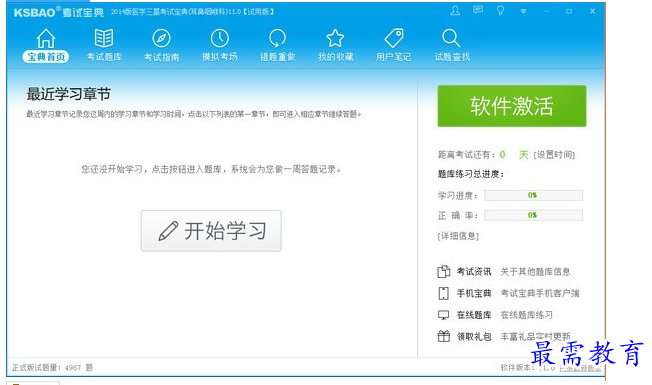
Task: Open the 领取礼包 link
Action: click(x=474, y=336)
